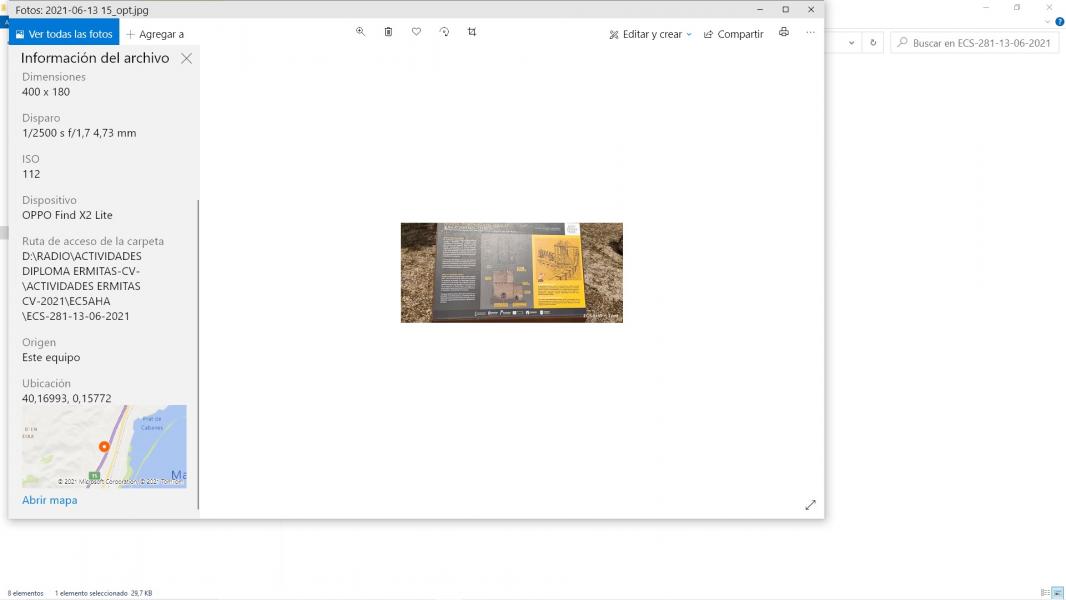Click the origin value Este equipo
The height and width of the screenshot is (600, 1066).
point(51,357)
